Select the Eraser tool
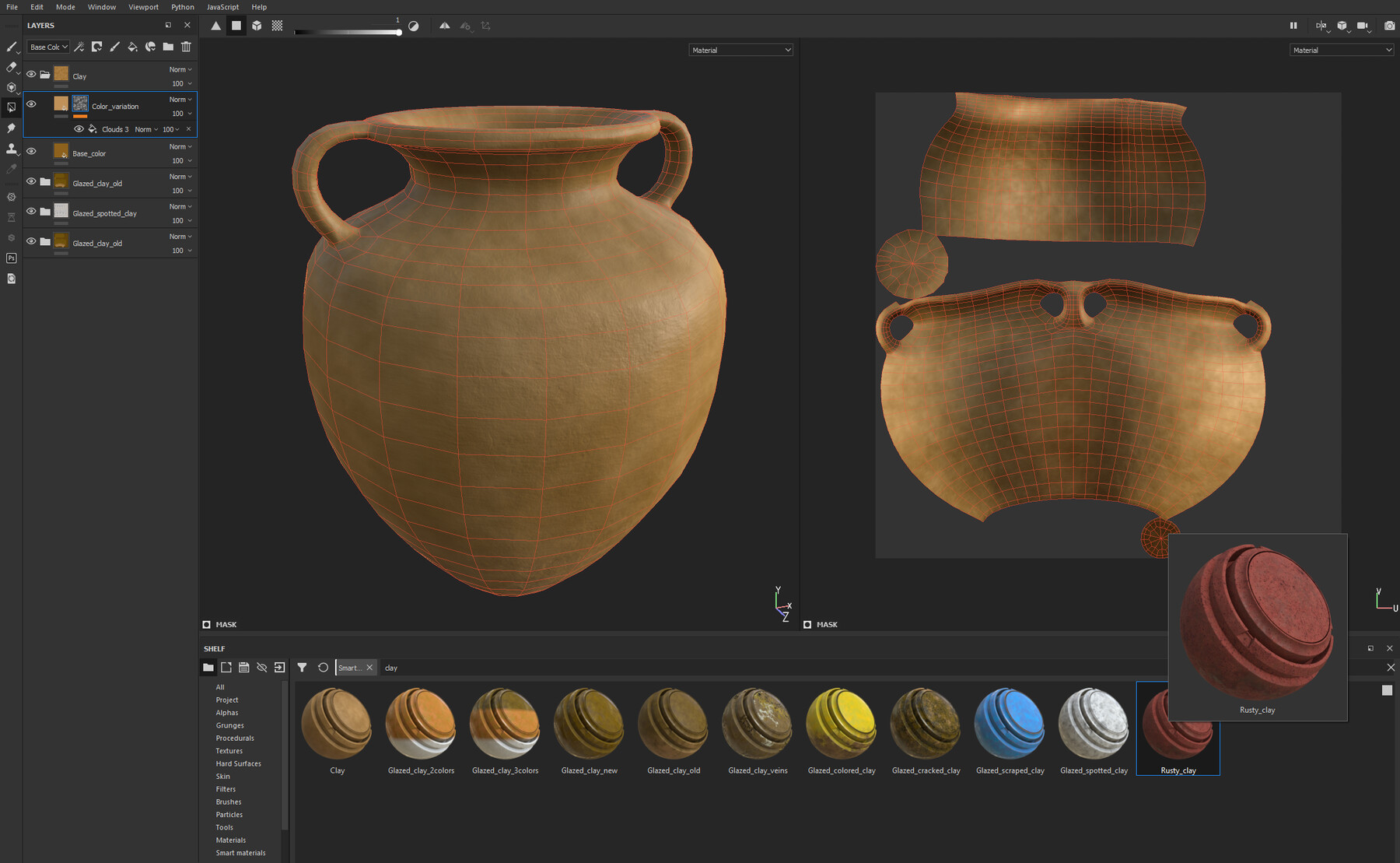The width and height of the screenshot is (1400, 863). coord(11,67)
